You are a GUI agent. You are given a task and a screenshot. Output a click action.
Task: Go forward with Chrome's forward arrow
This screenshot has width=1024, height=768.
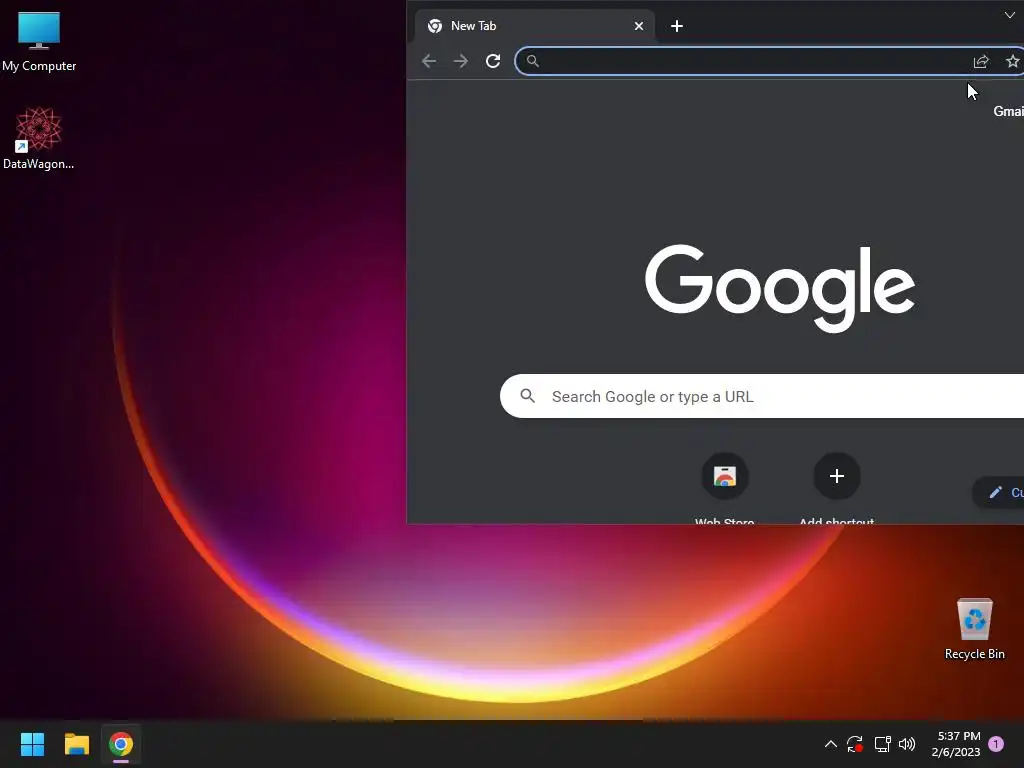tap(461, 61)
